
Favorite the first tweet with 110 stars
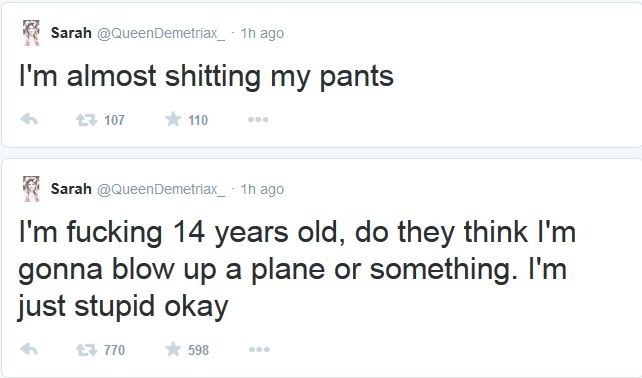(x=173, y=119)
